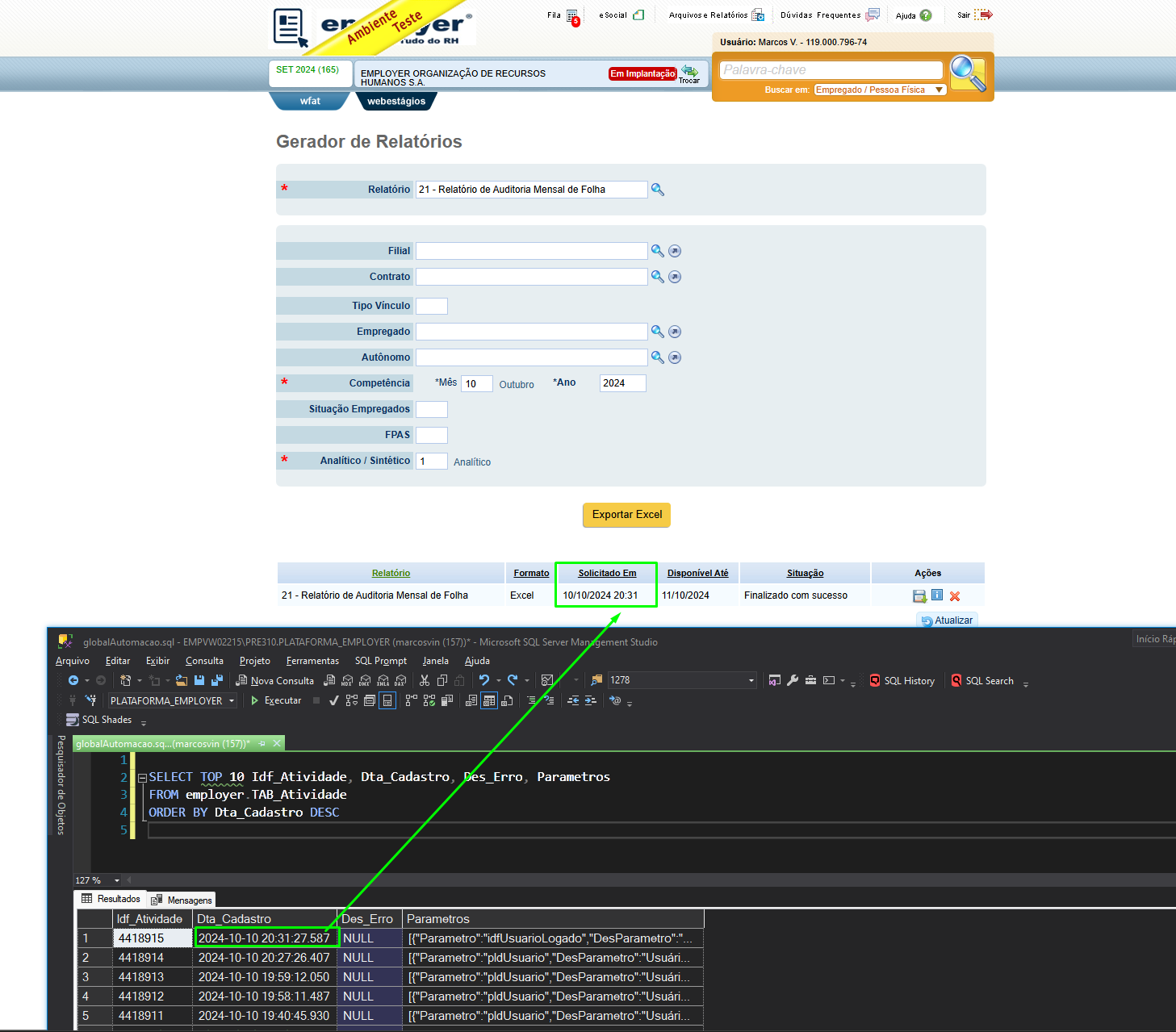Open the Fila queue icon
Screen dimensions: 1176x1032
click(572, 16)
